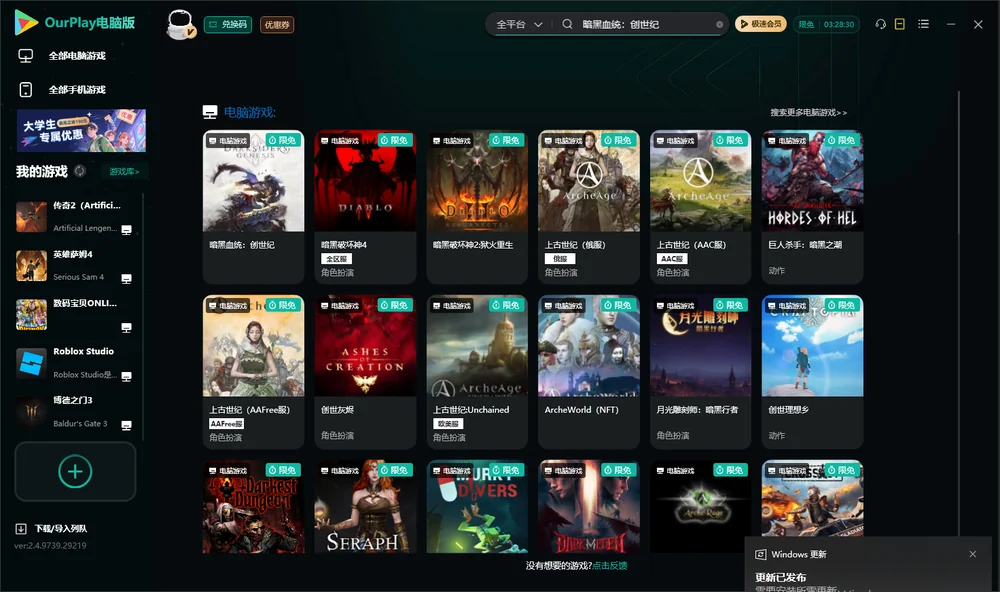Open 博德之门3 in my games list
The width and height of the screenshot is (1000, 592).
point(75,412)
